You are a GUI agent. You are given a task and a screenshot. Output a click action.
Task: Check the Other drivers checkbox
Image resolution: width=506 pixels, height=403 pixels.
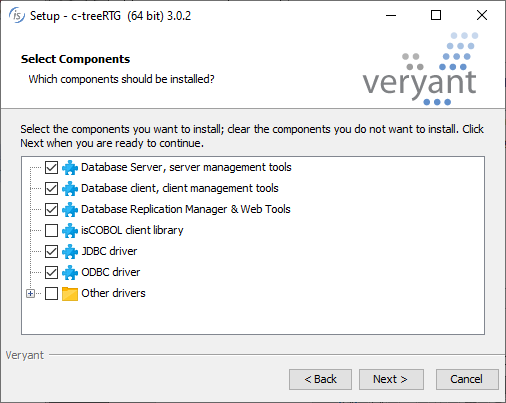point(51,293)
